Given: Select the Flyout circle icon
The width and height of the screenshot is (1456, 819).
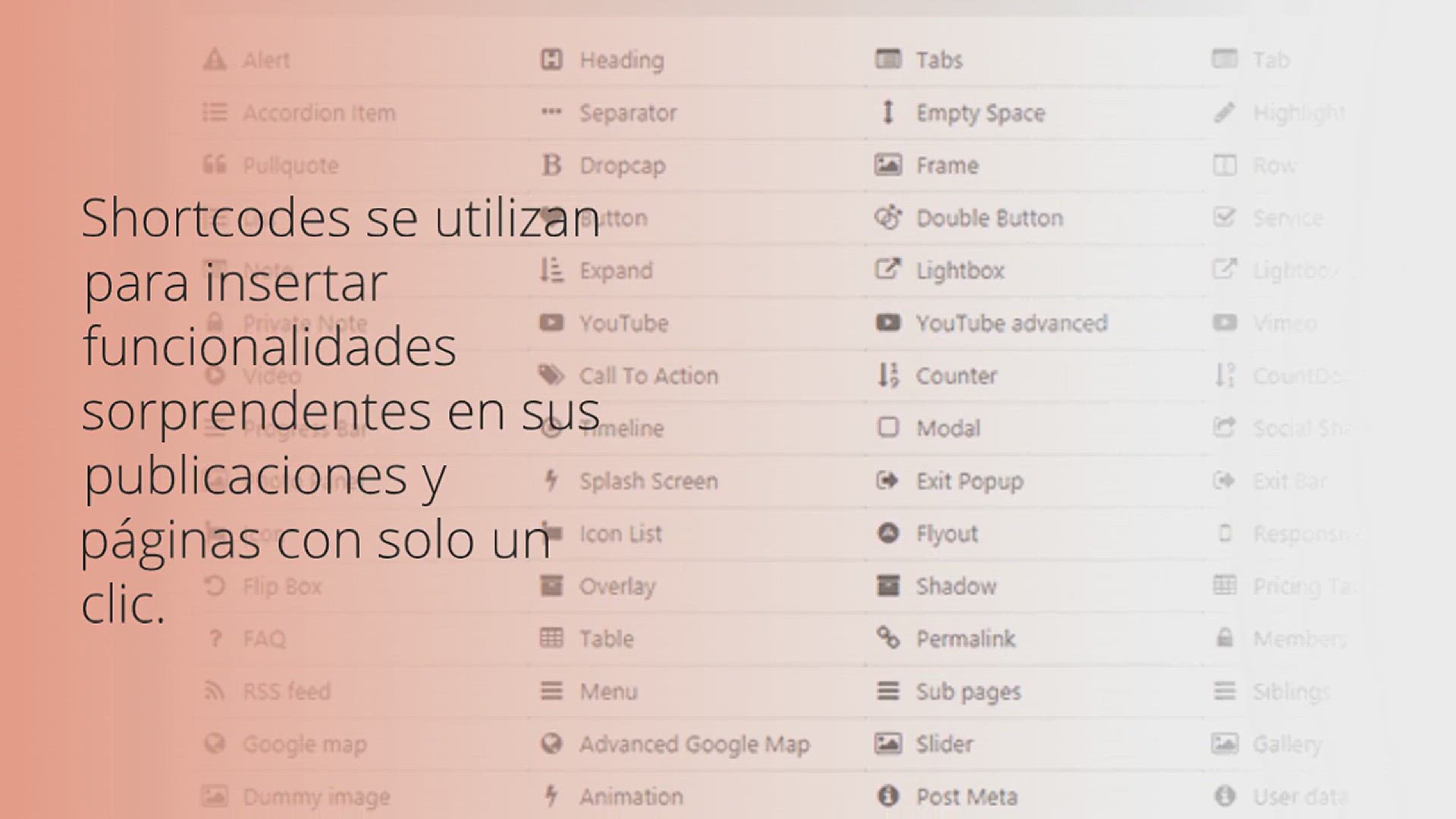Looking at the screenshot, I should (x=888, y=533).
